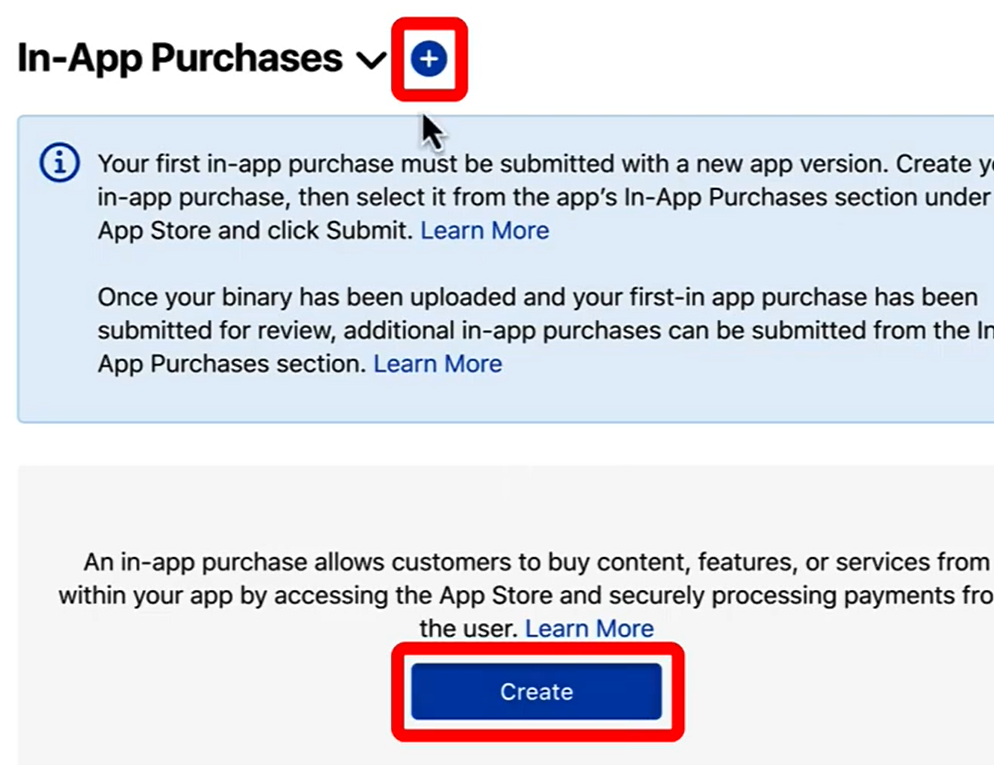Start creating an in-app purchase via Create
Image resolution: width=994 pixels, height=765 pixels.
(x=536, y=691)
